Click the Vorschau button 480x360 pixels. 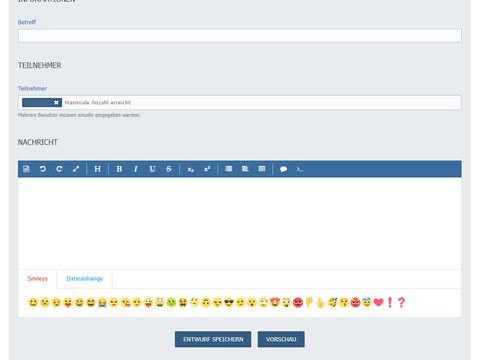tap(281, 339)
